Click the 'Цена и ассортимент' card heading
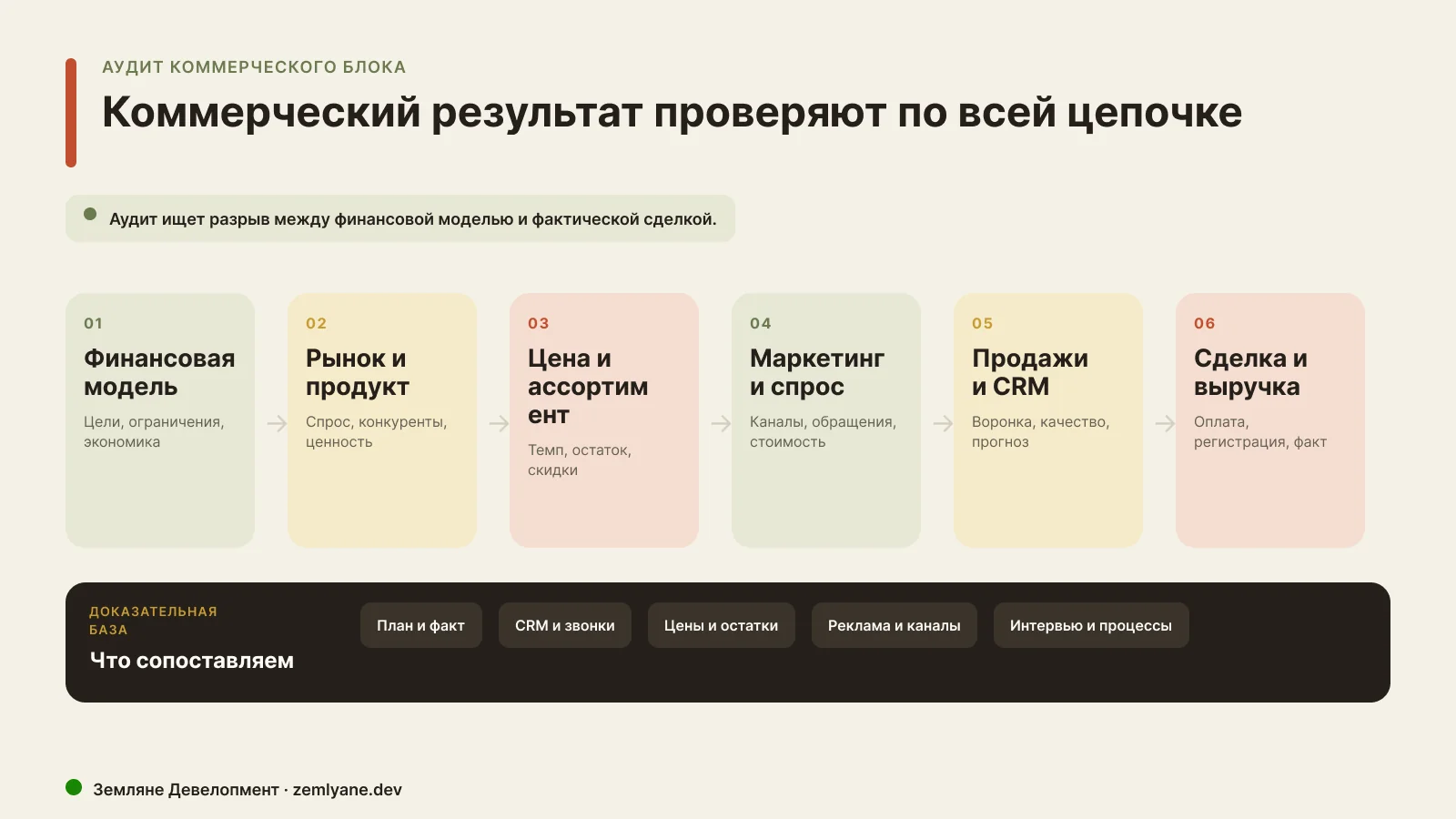Image resolution: width=1456 pixels, height=819 pixels. point(588,387)
